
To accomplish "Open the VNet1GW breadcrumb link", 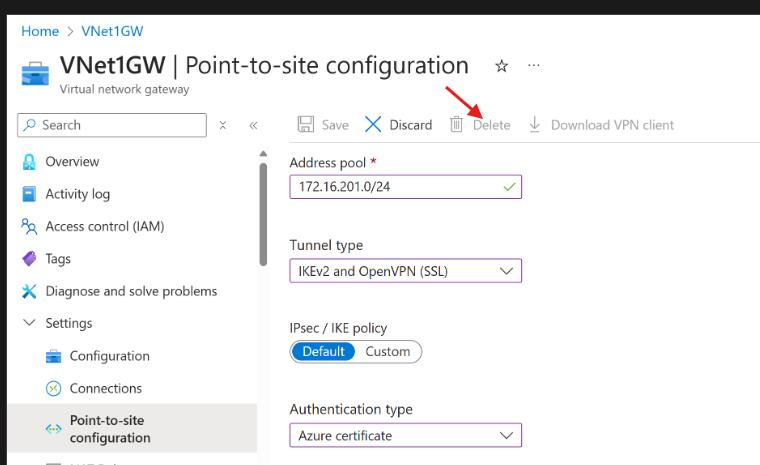I will pos(112,31).
